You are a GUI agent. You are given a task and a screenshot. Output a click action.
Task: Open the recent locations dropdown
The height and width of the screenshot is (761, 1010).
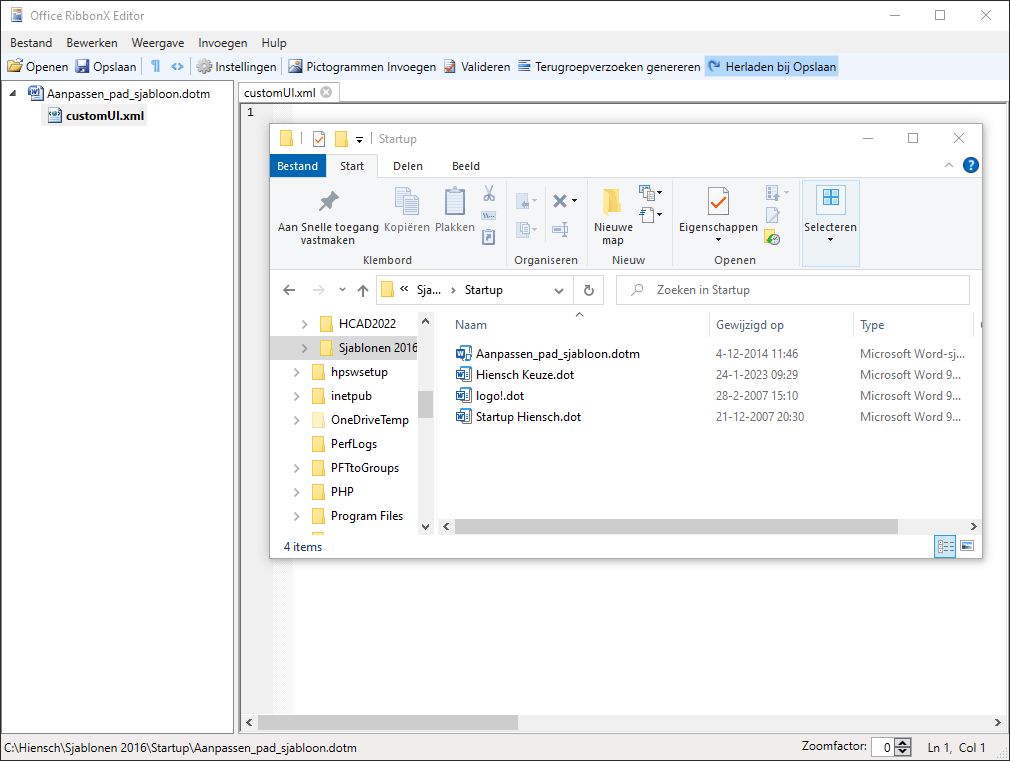342,290
